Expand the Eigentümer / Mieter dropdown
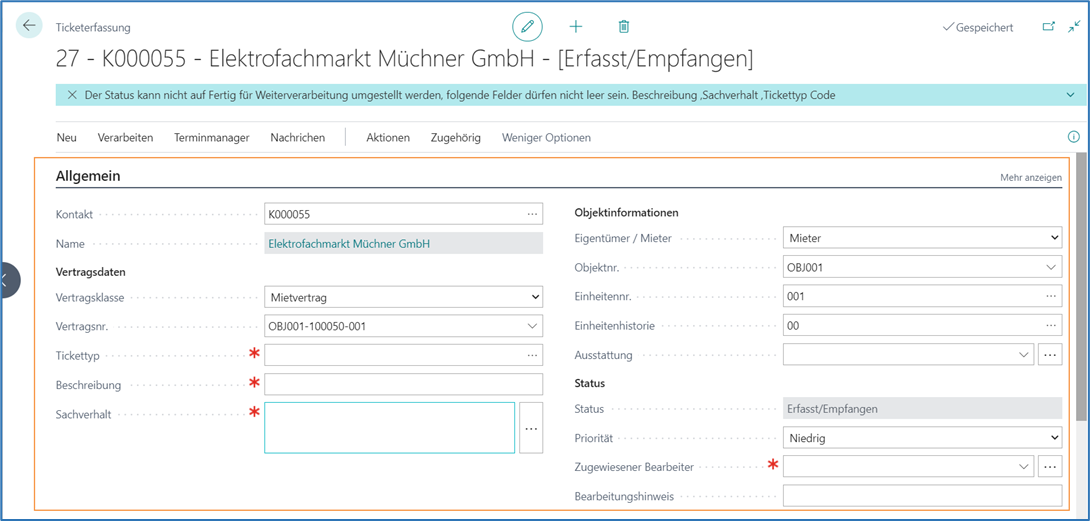The height and width of the screenshot is (521, 1090). [x=921, y=239]
